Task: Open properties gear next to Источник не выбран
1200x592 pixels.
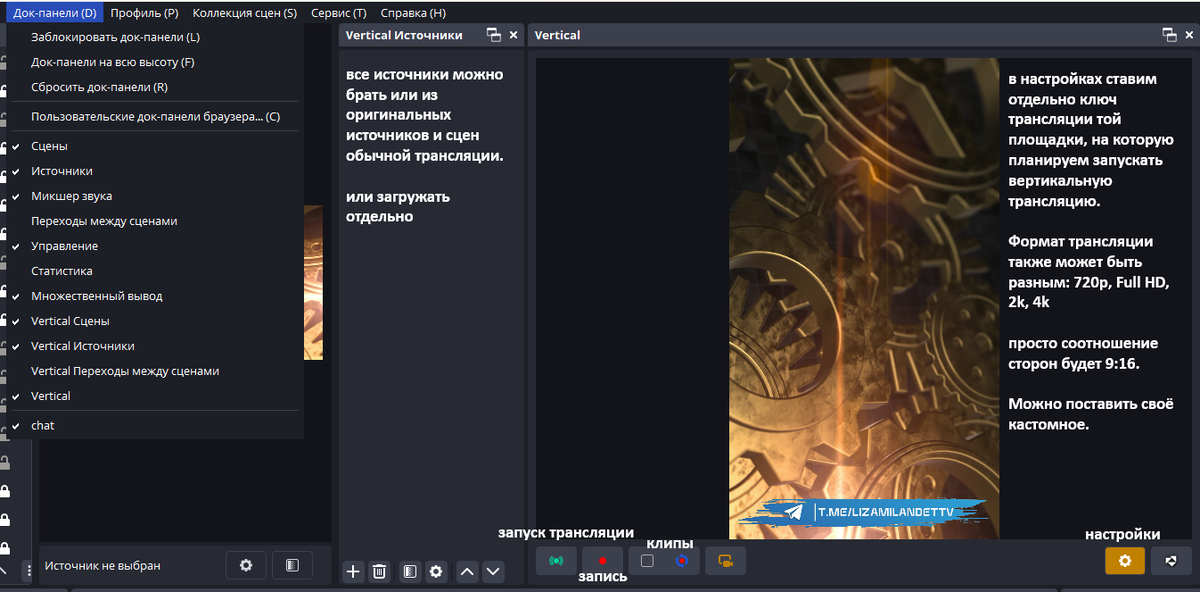Action: click(x=246, y=565)
